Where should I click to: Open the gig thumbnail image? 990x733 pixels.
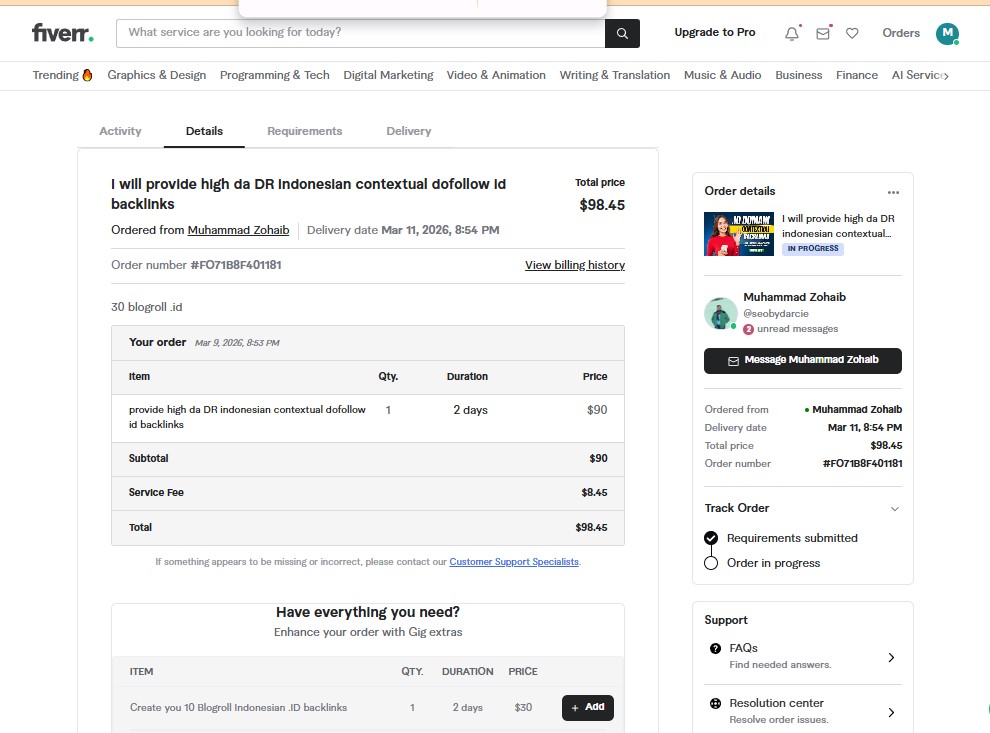[738, 234]
